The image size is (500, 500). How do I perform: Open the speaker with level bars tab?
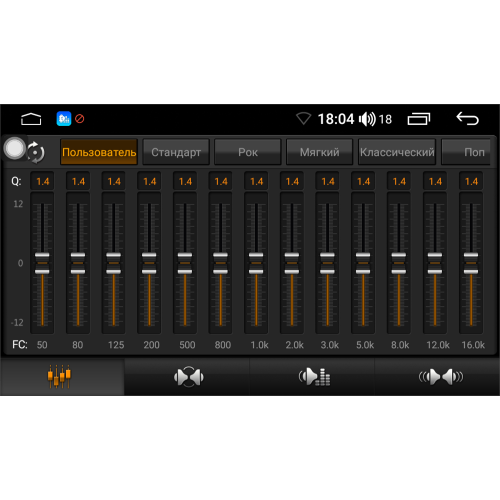313,377
